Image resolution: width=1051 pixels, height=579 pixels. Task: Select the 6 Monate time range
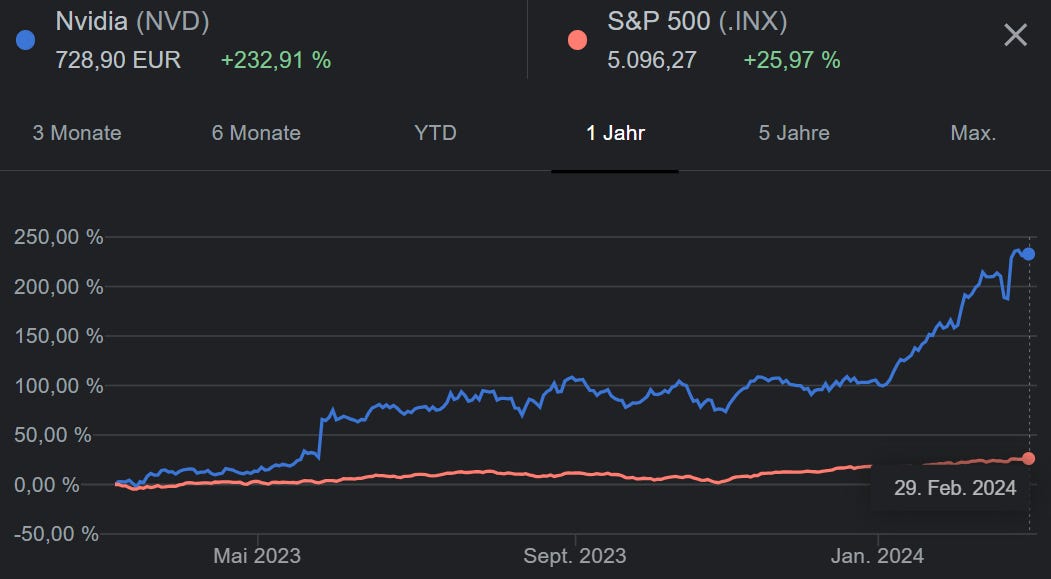[x=256, y=133]
